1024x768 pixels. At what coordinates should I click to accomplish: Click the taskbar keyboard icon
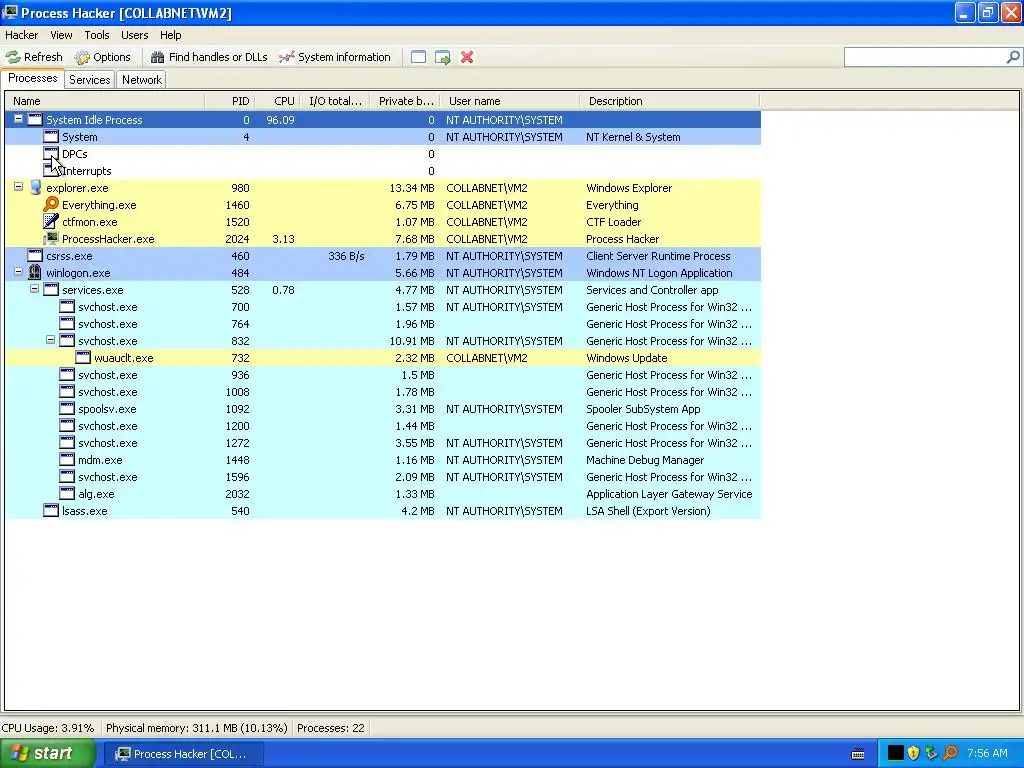pyautogui.click(x=858, y=754)
